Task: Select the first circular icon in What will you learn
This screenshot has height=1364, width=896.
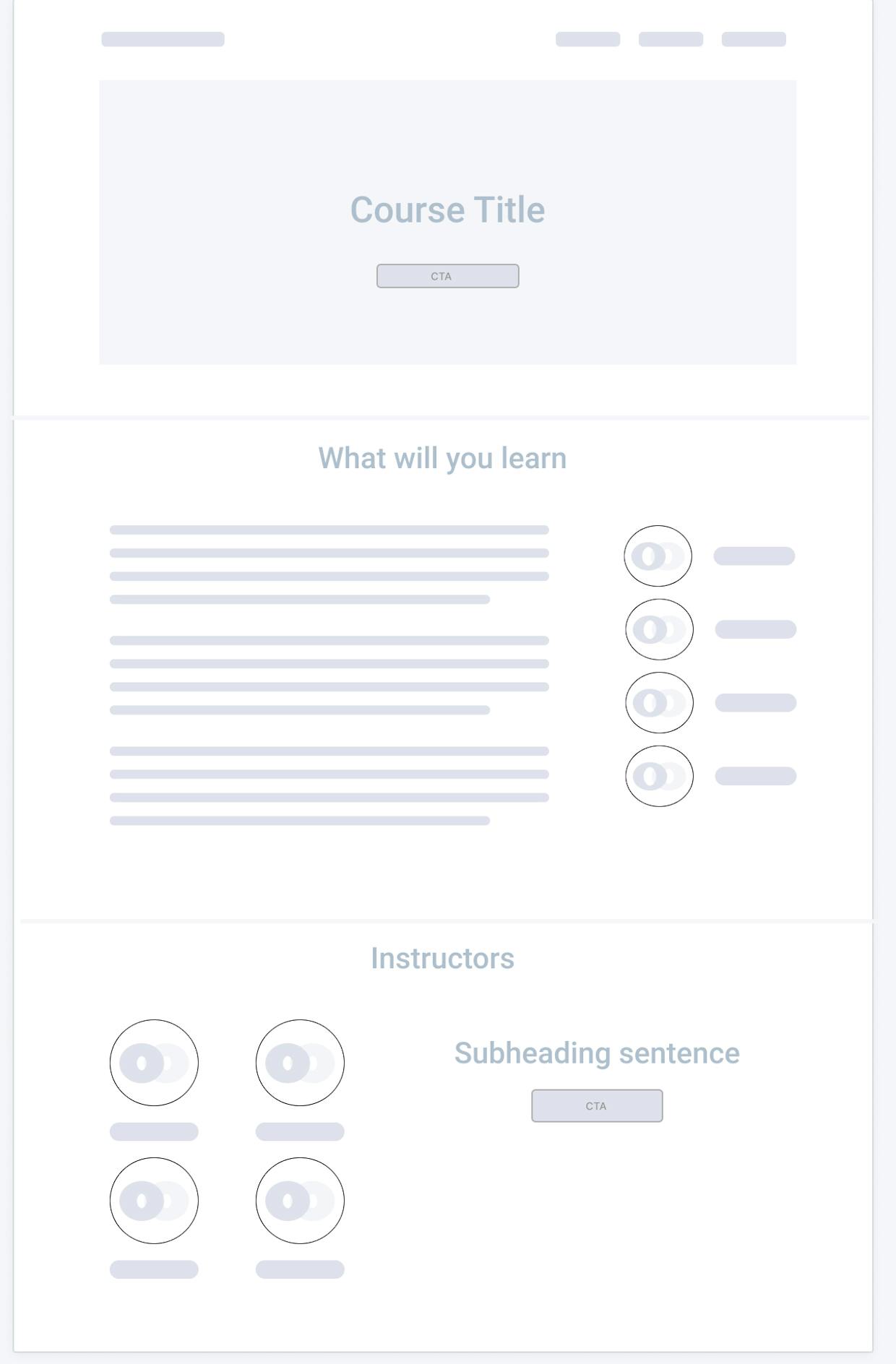Action: tap(658, 556)
